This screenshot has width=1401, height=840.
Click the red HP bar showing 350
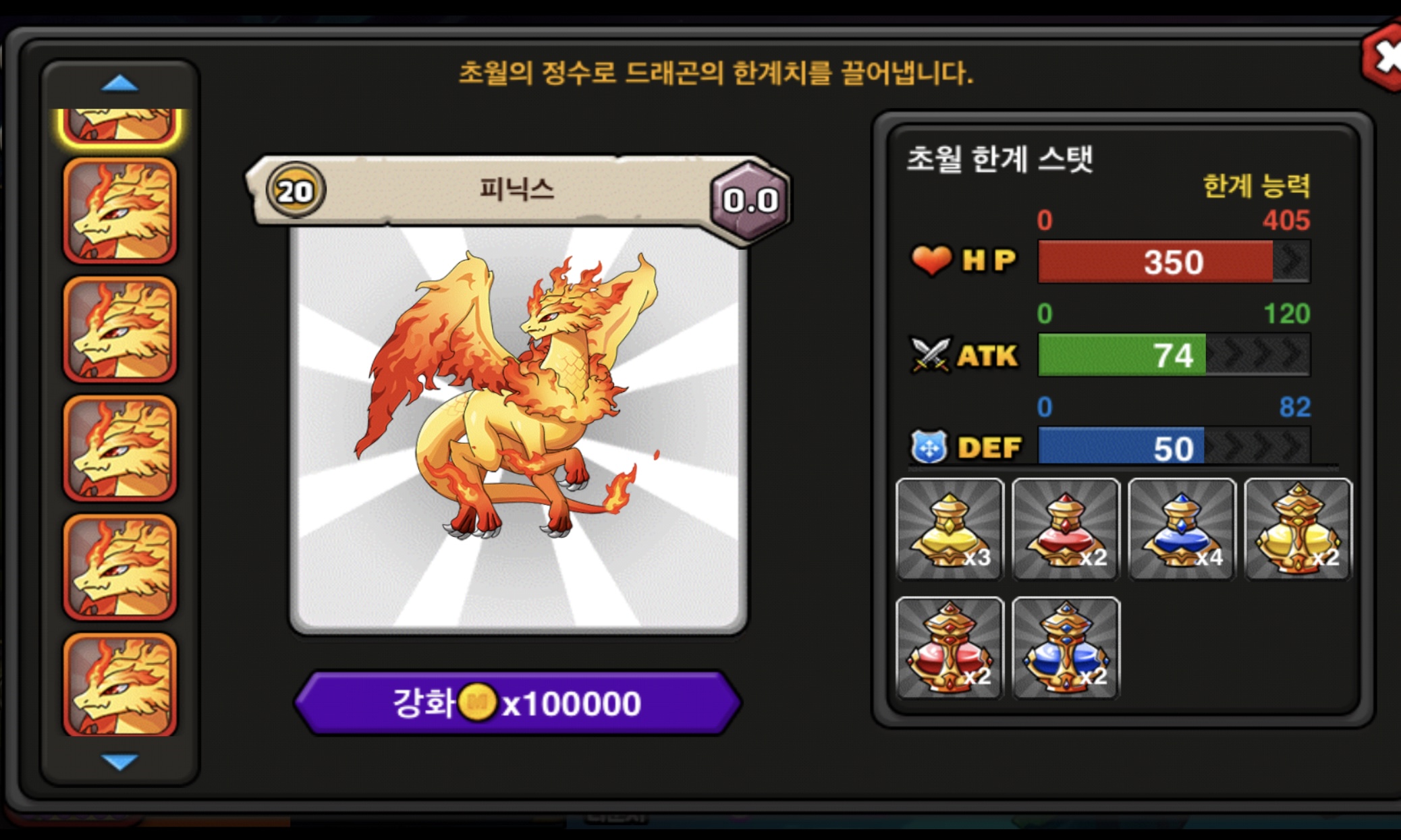(x=1174, y=262)
